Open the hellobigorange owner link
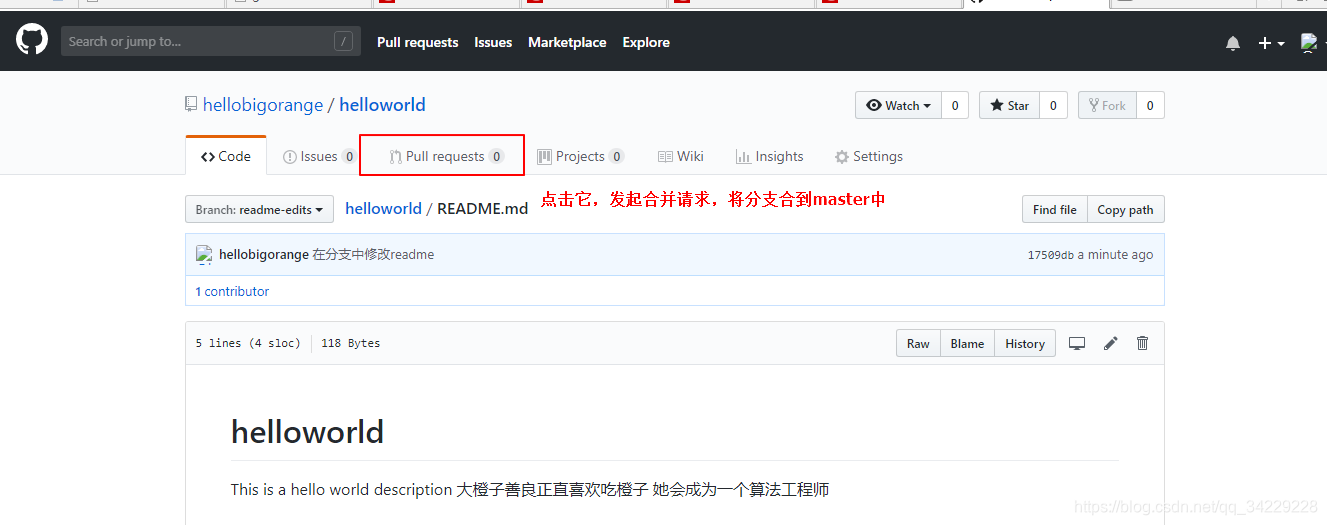This screenshot has width=1327, height=525. click(x=263, y=105)
